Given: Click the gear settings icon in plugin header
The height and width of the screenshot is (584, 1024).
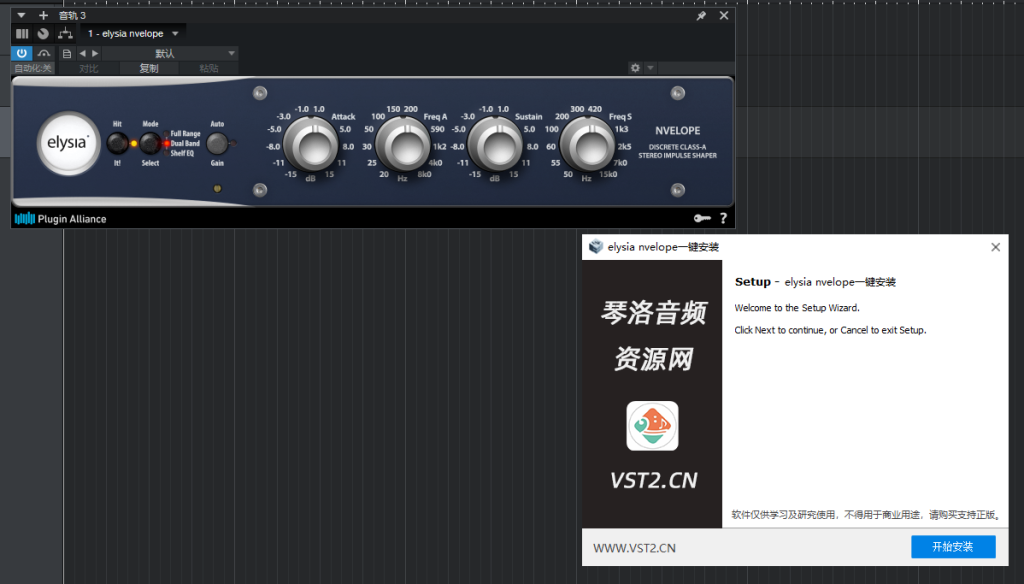Looking at the screenshot, I should tap(634, 66).
